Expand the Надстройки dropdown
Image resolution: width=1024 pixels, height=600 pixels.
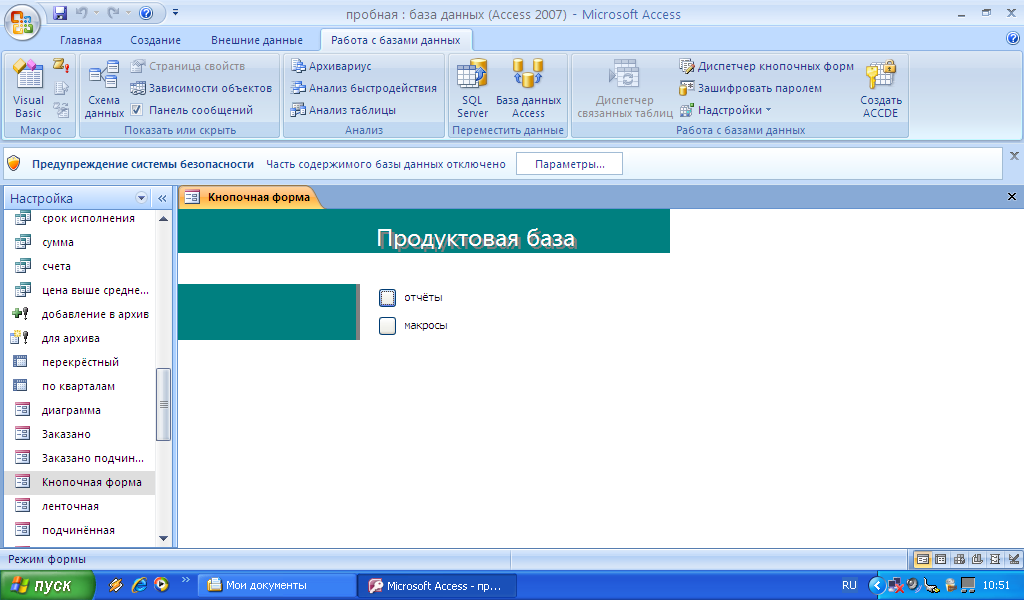(x=726, y=110)
